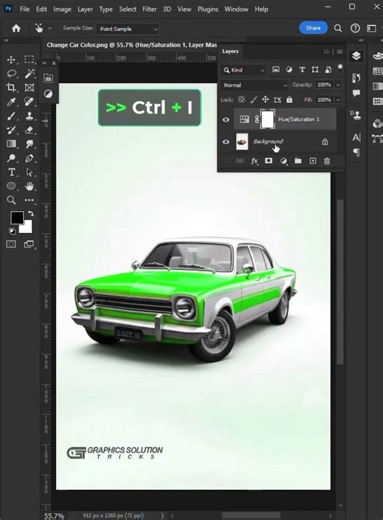Hide the Background layer
Viewport: 383px width, 520px height.
pos(226,142)
